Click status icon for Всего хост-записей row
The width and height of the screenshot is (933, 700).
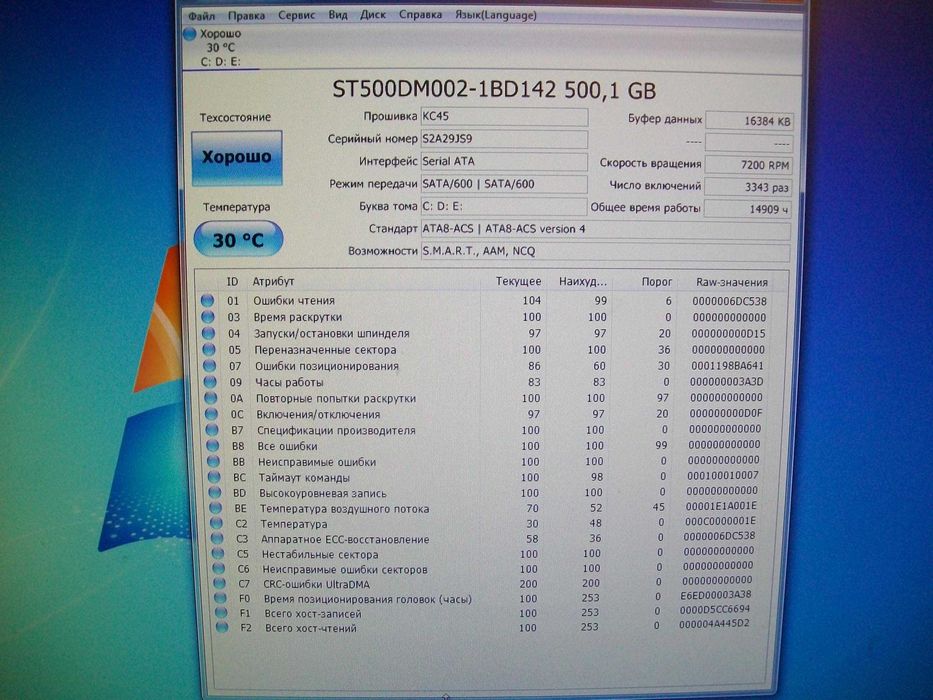pyautogui.click(x=221, y=612)
